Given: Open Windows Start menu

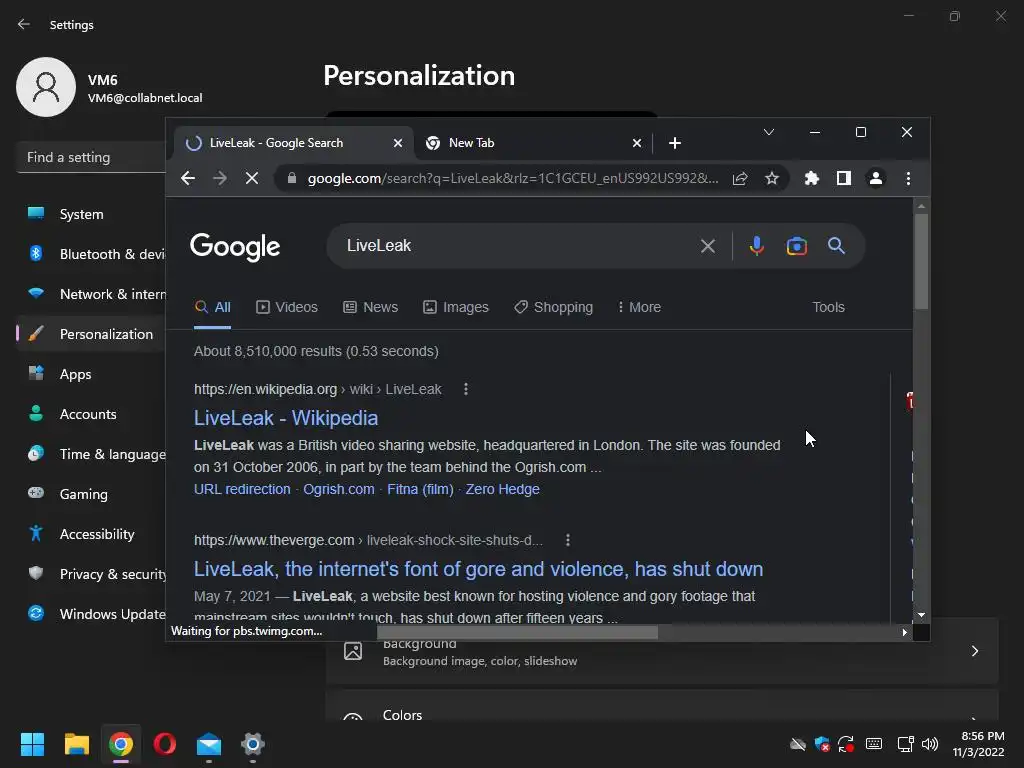Looking at the screenshot, I should (x=33, y=744).
